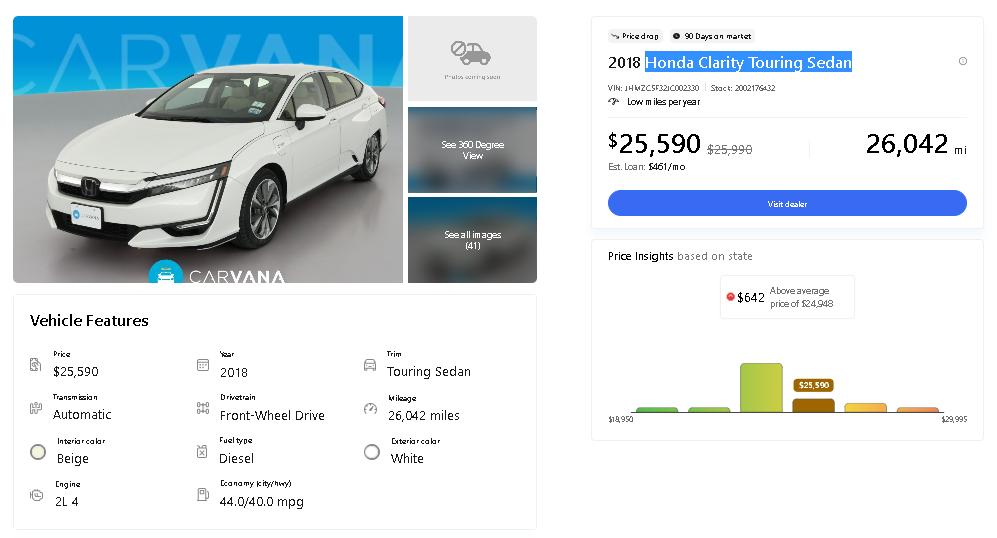Click the transmission icon beside Automatic
Image resolution: width=997 pixels, height=538 pixels.
(36, 408)
